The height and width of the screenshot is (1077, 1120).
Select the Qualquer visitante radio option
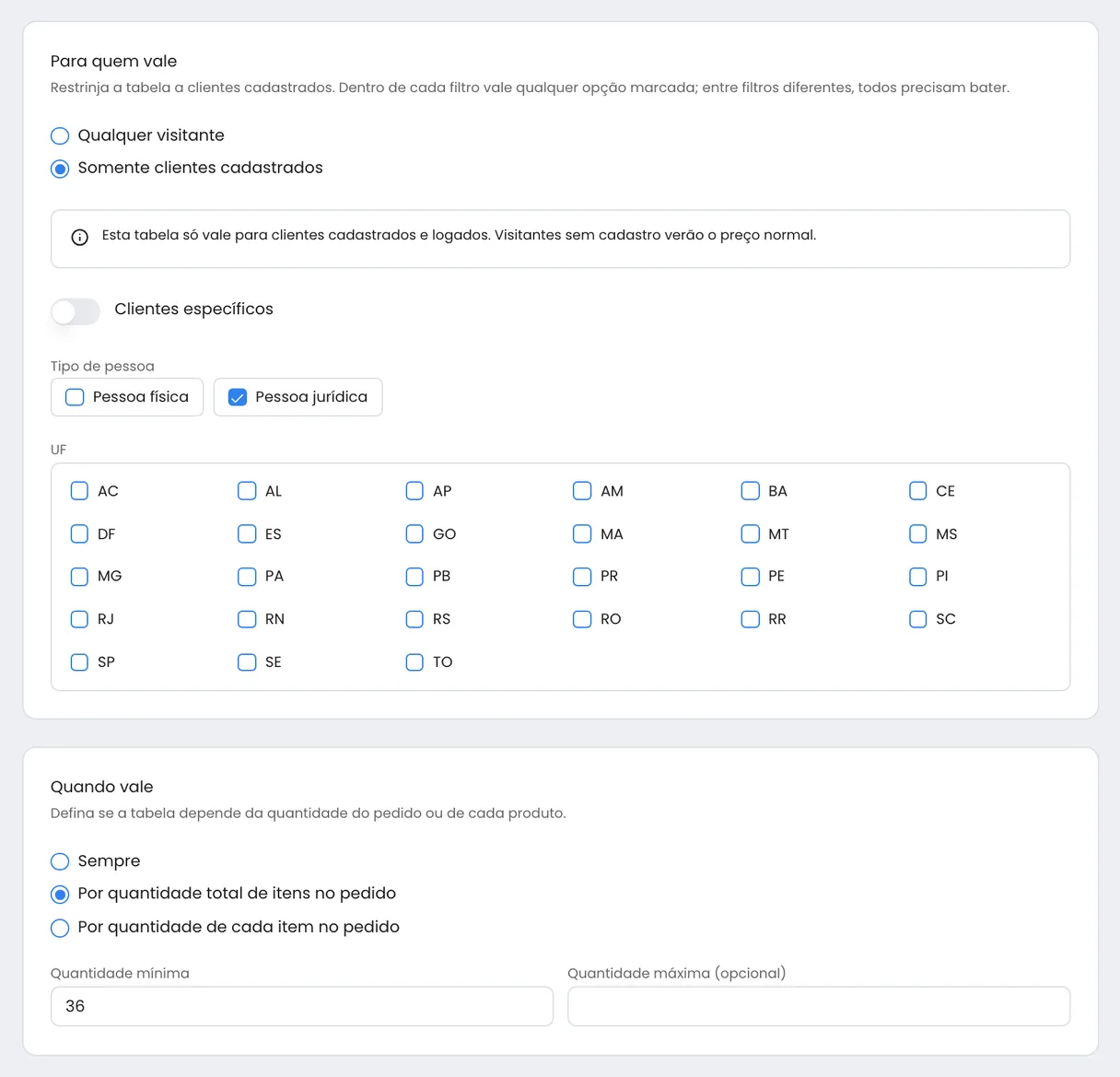pyautogui.click(x=60, y=136)
